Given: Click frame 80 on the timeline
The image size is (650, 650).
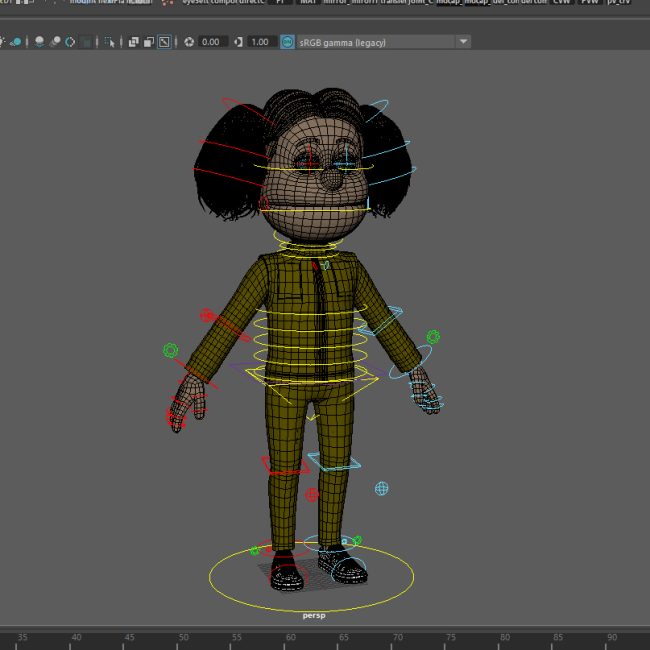Looking at the screenshot, I should click(505, 637).
